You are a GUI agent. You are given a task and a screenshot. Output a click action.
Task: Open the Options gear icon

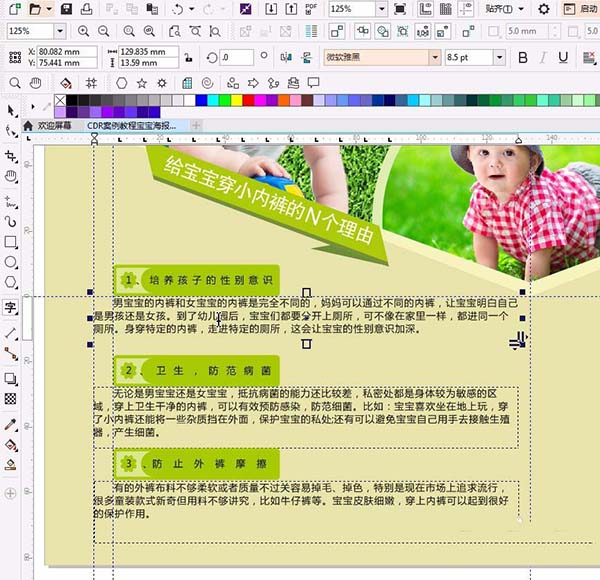pyautogui.click(x=544, y=8)
